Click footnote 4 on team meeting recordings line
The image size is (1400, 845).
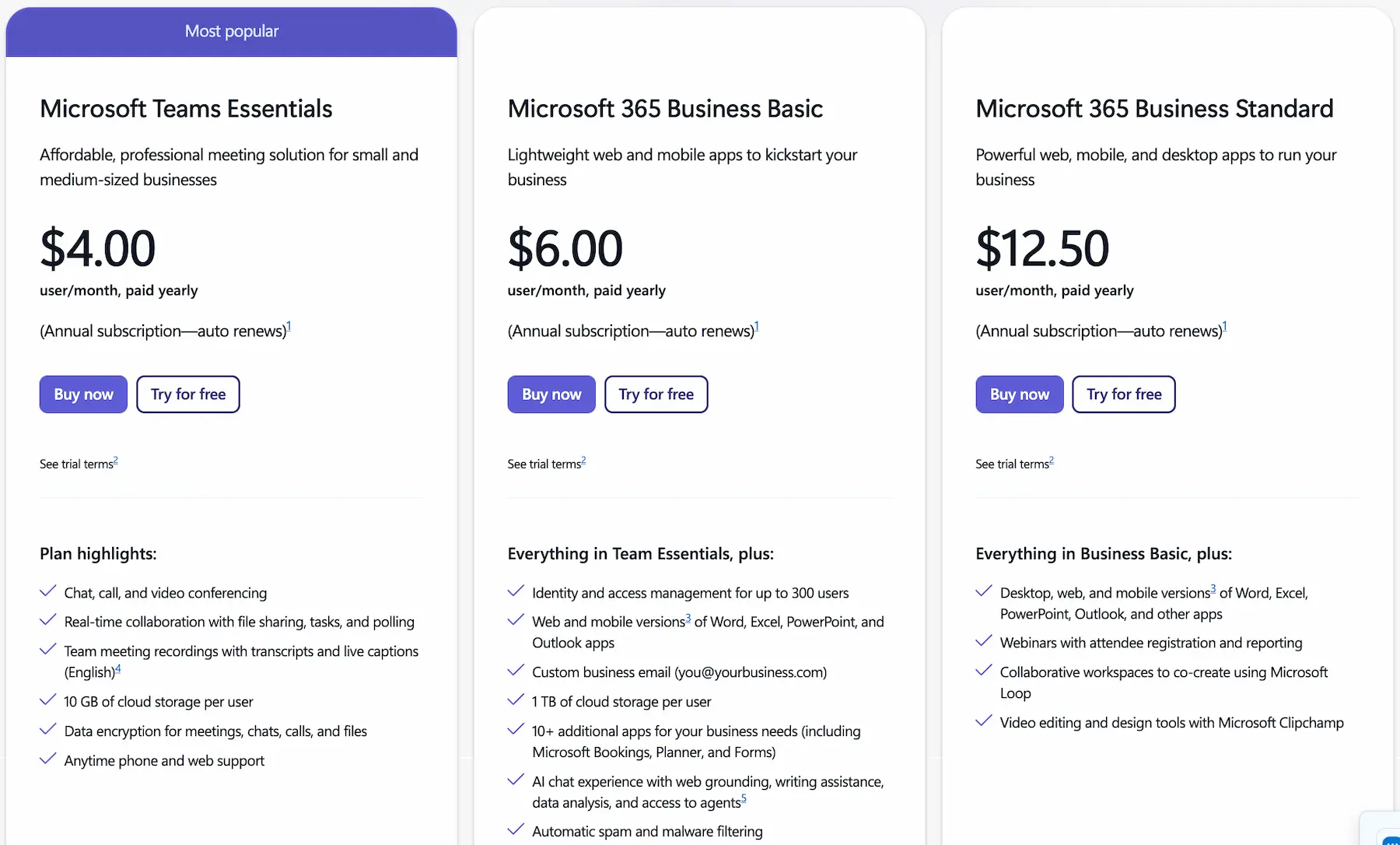[118, 667]
